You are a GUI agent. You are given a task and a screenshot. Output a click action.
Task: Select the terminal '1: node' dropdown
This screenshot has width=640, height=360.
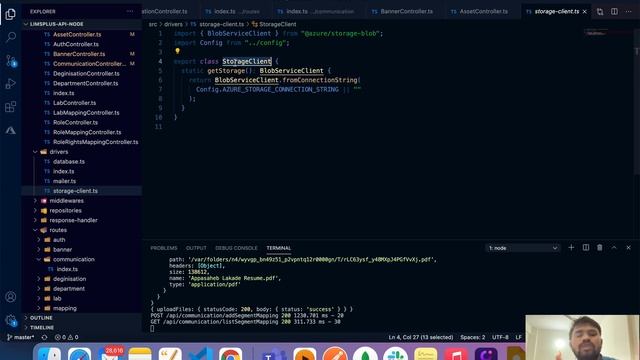pos(523,248)
